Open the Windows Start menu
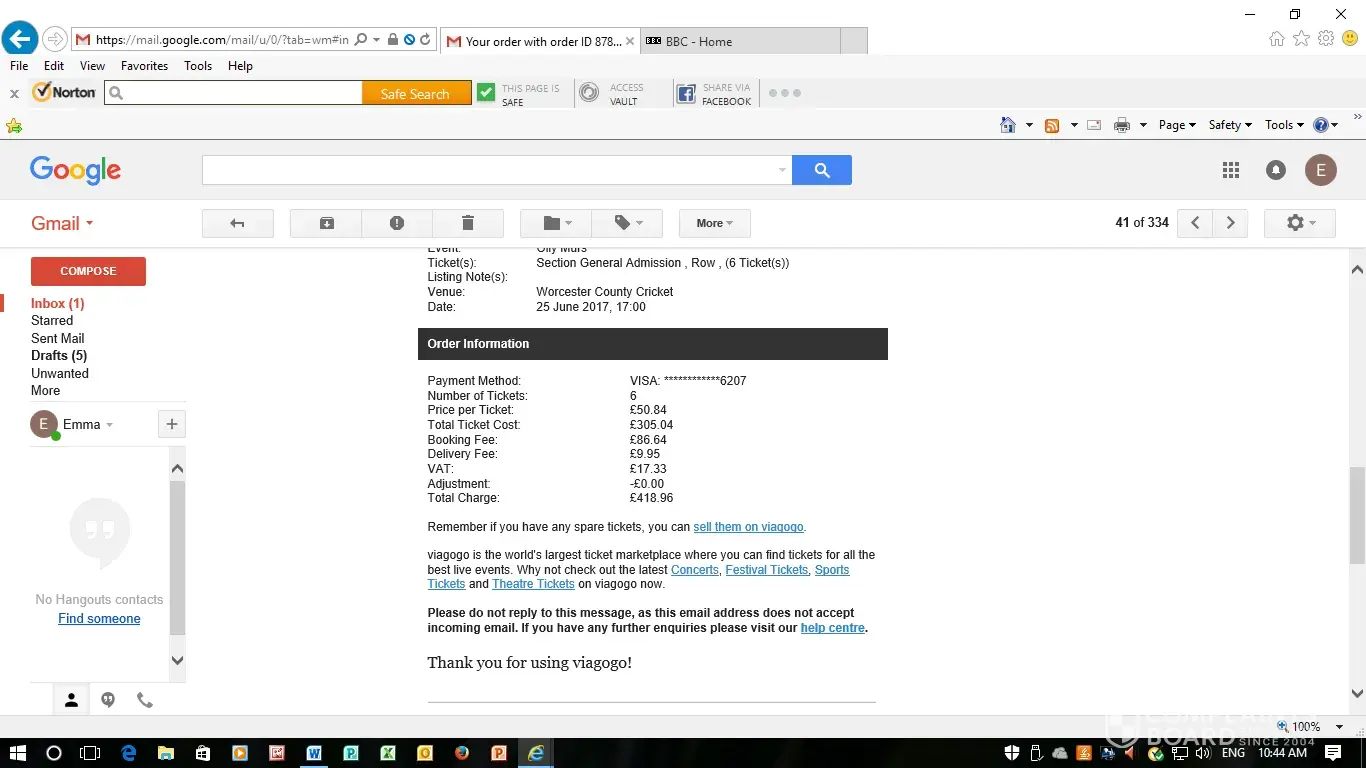 coord(18,753)
